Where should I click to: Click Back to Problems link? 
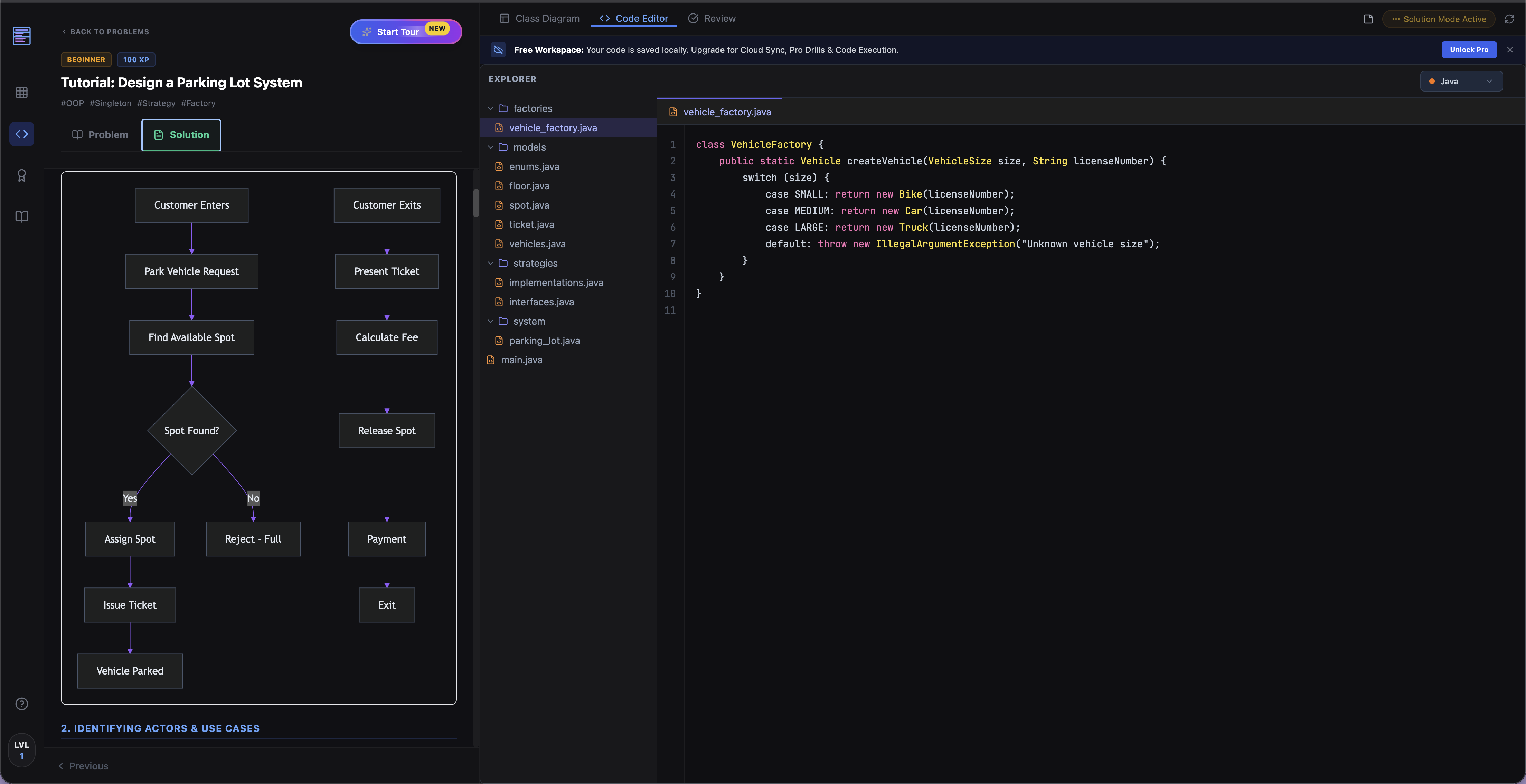[x=105, y=31]
